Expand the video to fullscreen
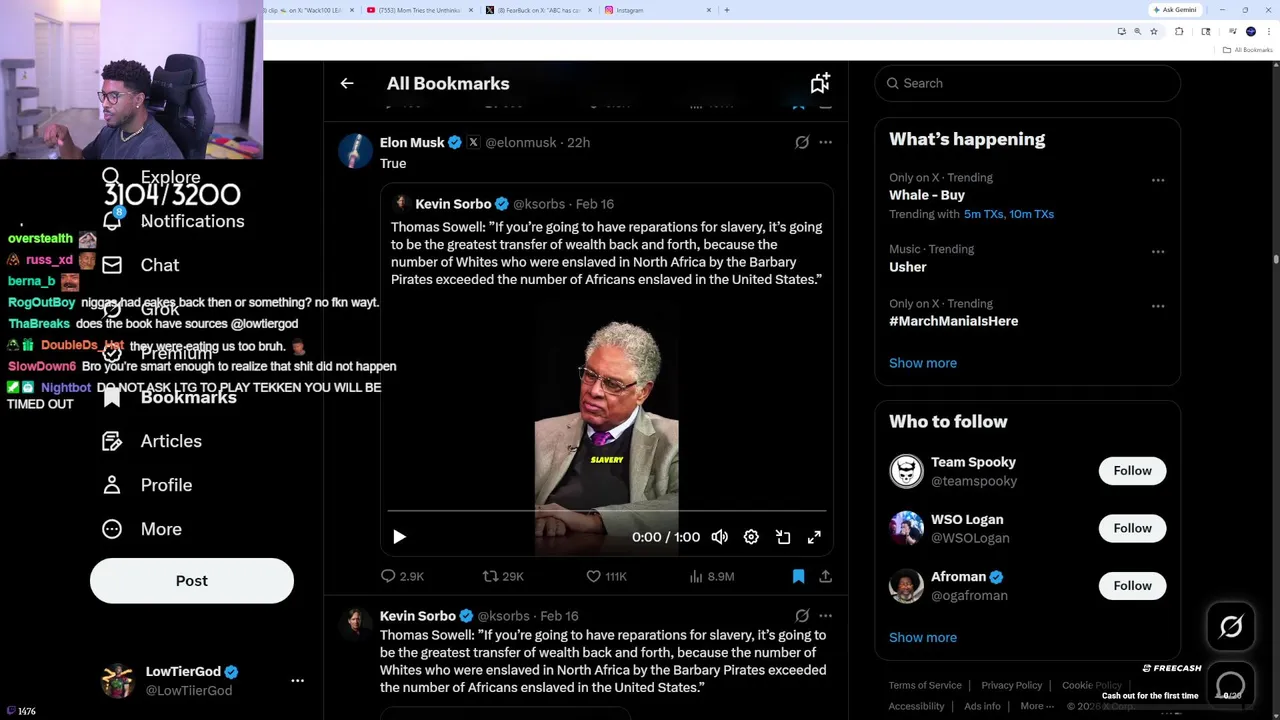 [814, 537]
